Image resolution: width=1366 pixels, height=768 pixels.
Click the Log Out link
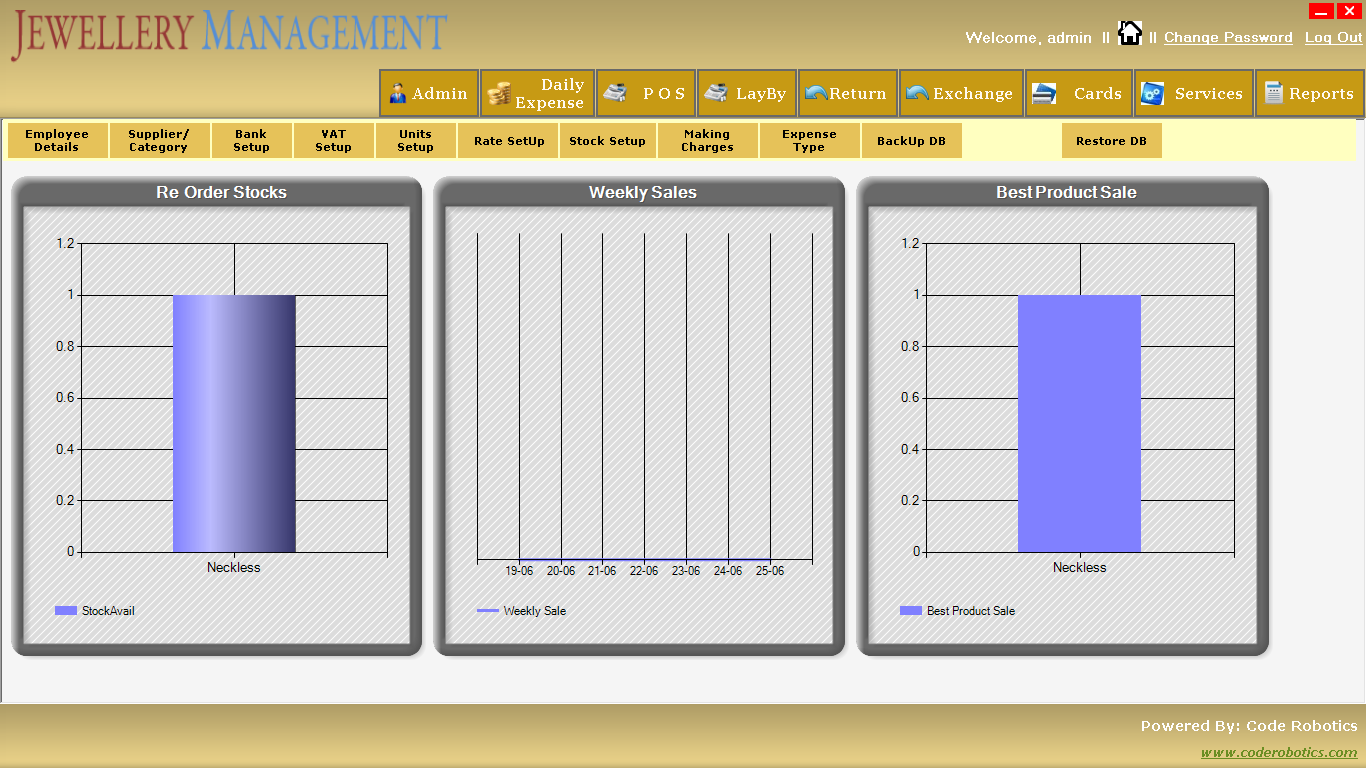tap(1334, 38)
